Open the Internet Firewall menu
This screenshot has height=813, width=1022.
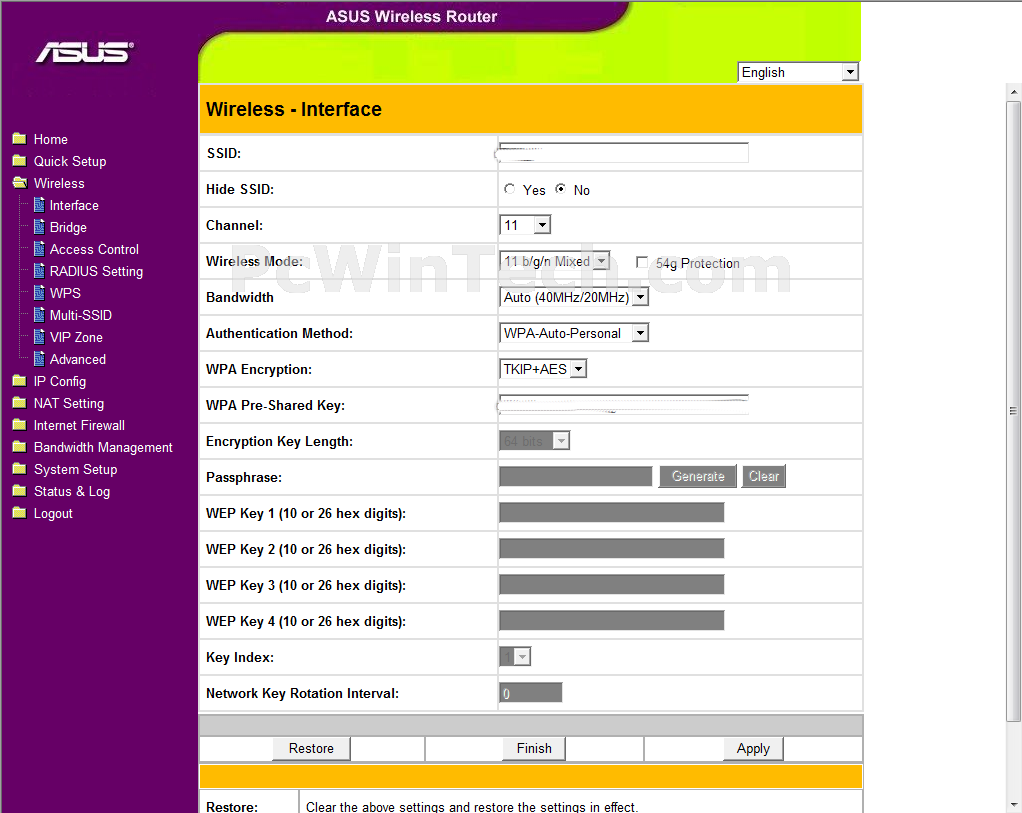point(80,426)
